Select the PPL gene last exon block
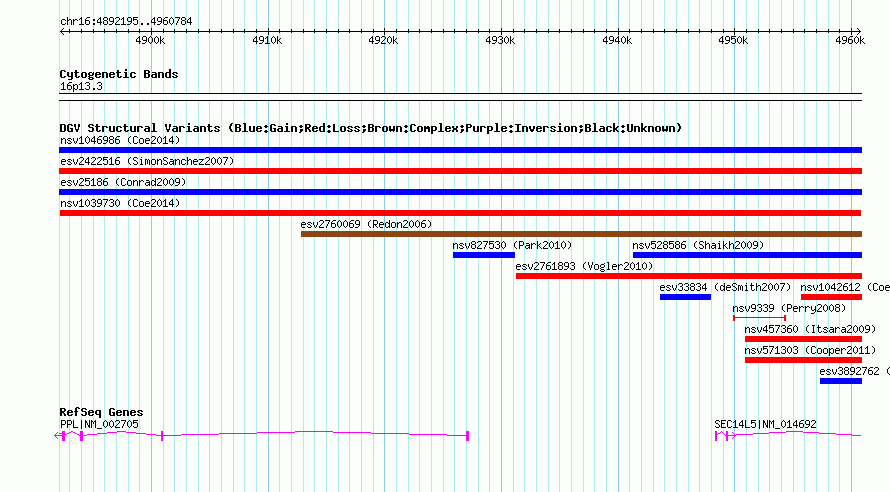Image resolution: width=890 pixels, height=492 pixels. (467, 436)
